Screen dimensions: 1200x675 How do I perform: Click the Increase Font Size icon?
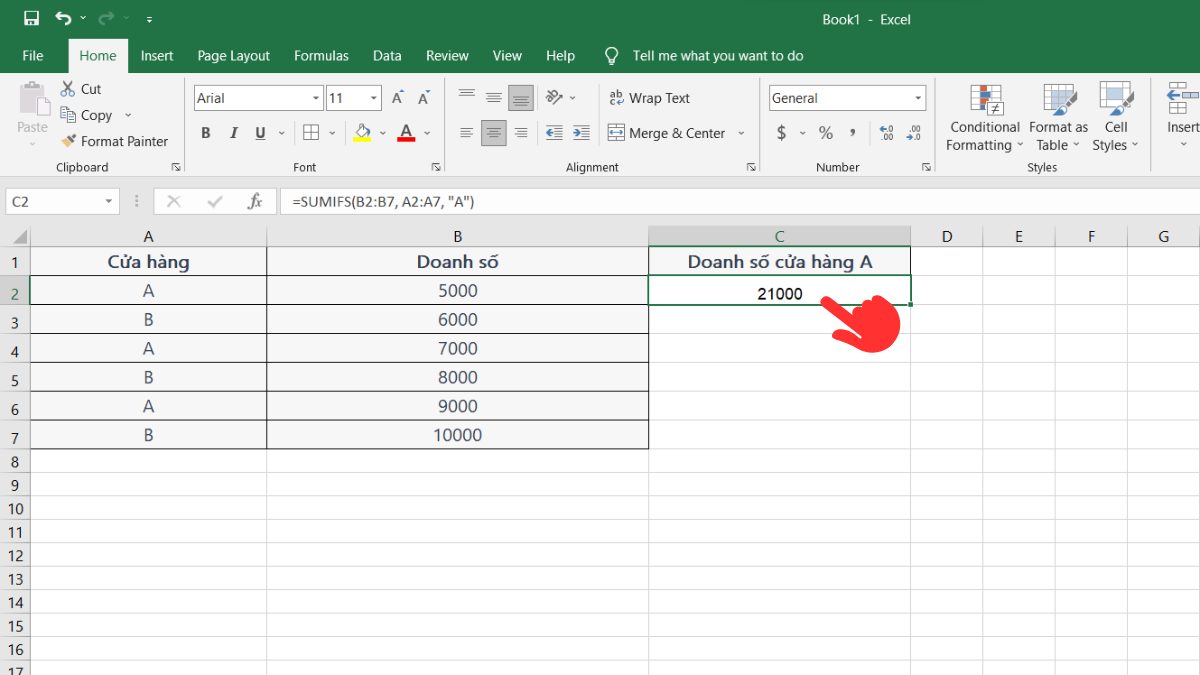click(x=398, y=98)
